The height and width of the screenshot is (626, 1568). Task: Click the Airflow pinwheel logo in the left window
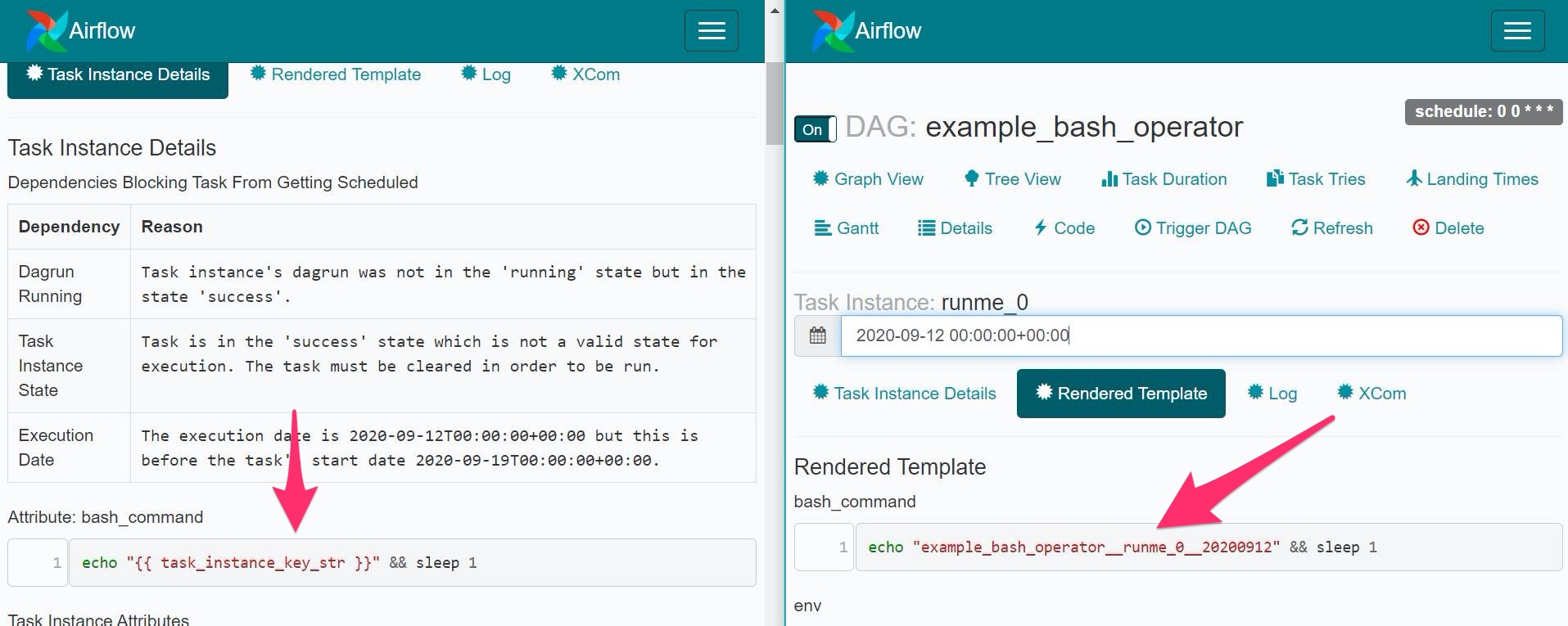click(x=46, y=31)
